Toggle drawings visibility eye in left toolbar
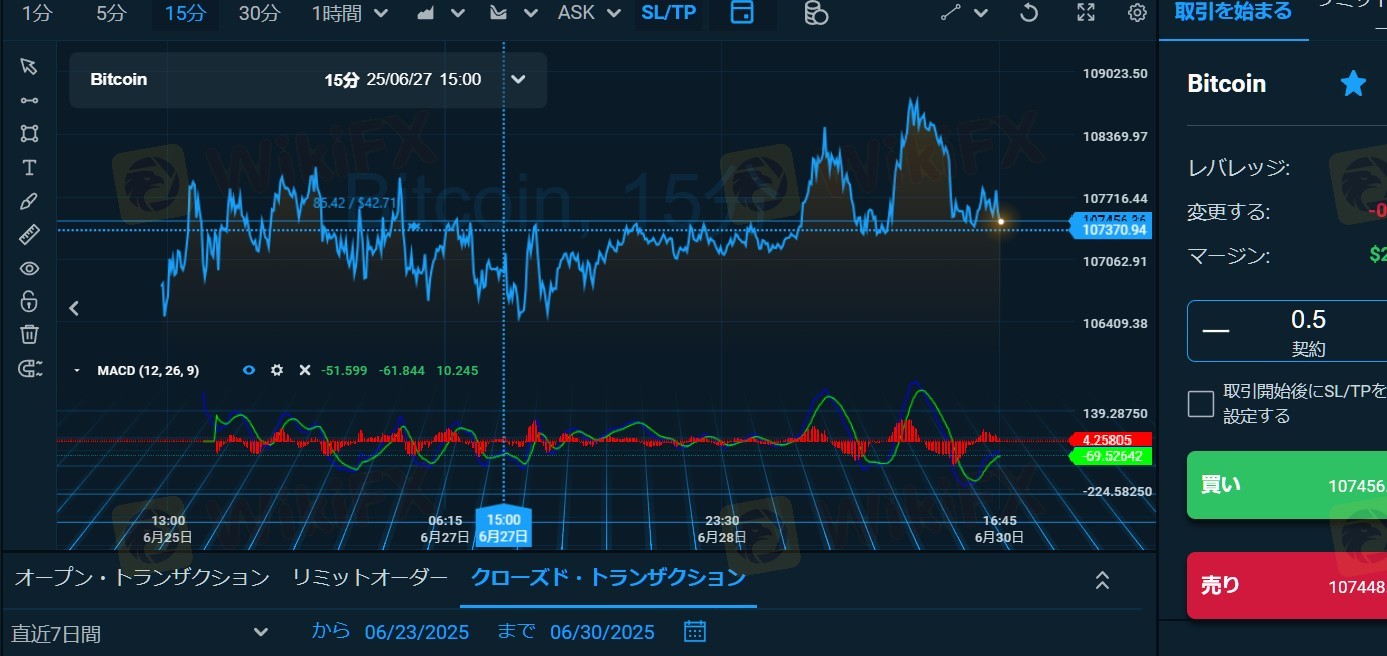 (x=29, y=268)
